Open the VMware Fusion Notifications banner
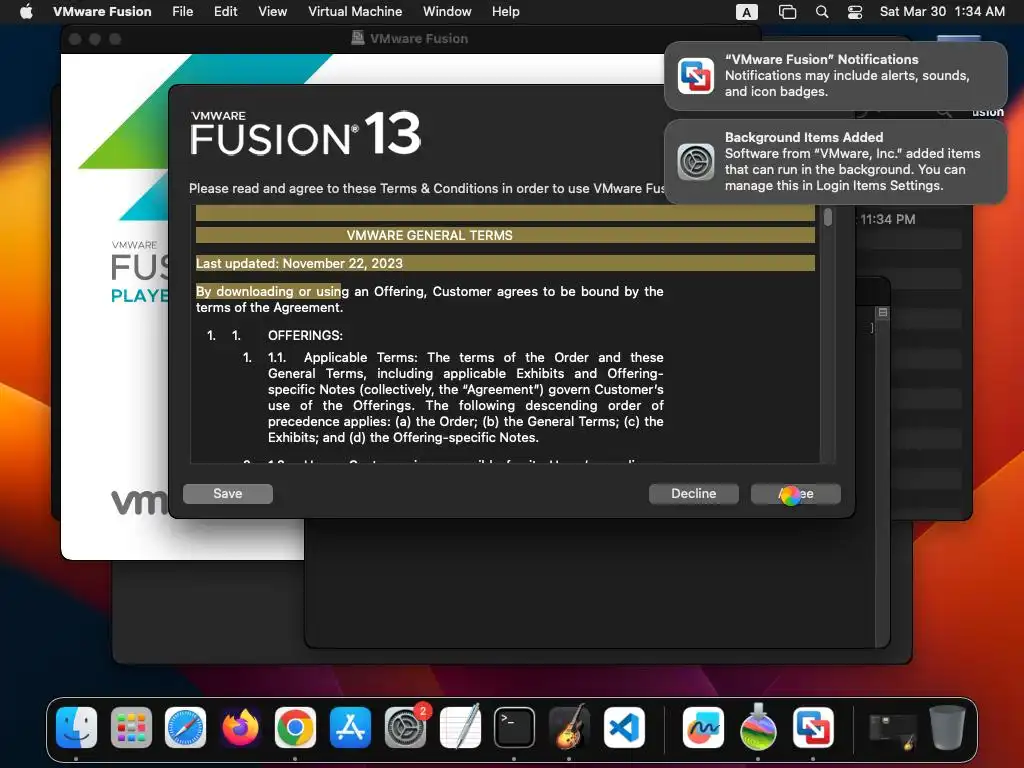 click(x=835, y=76)
